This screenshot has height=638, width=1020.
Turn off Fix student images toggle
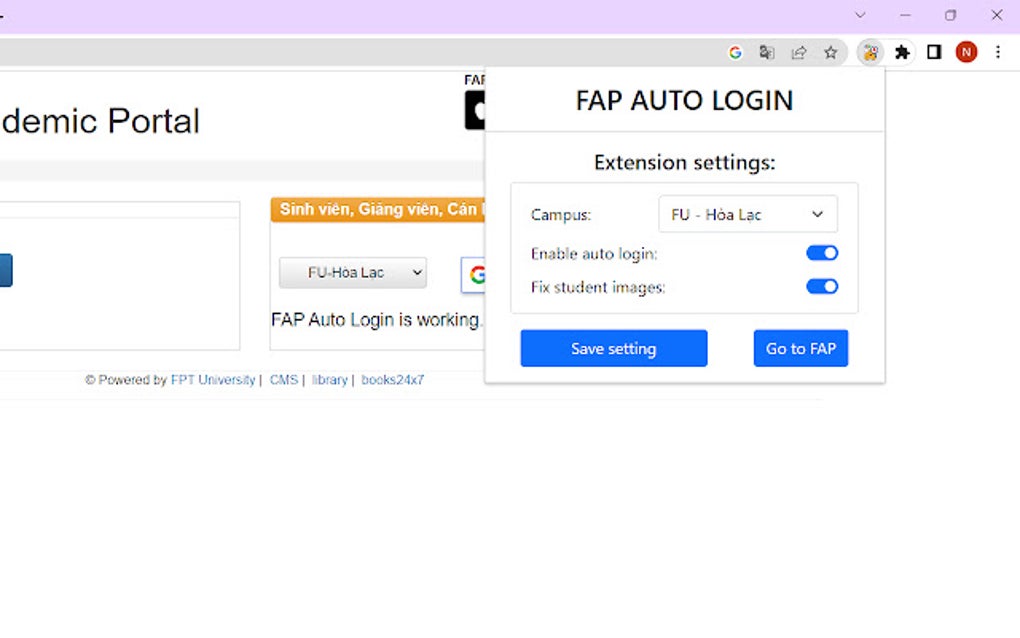pyautogui.click(x=821, y=286)
